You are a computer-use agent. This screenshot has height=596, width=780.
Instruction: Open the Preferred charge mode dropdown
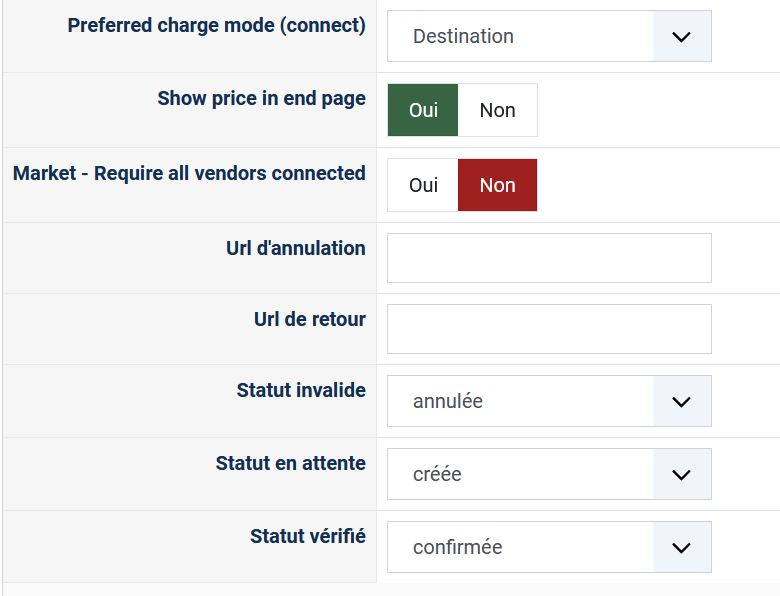520,37
